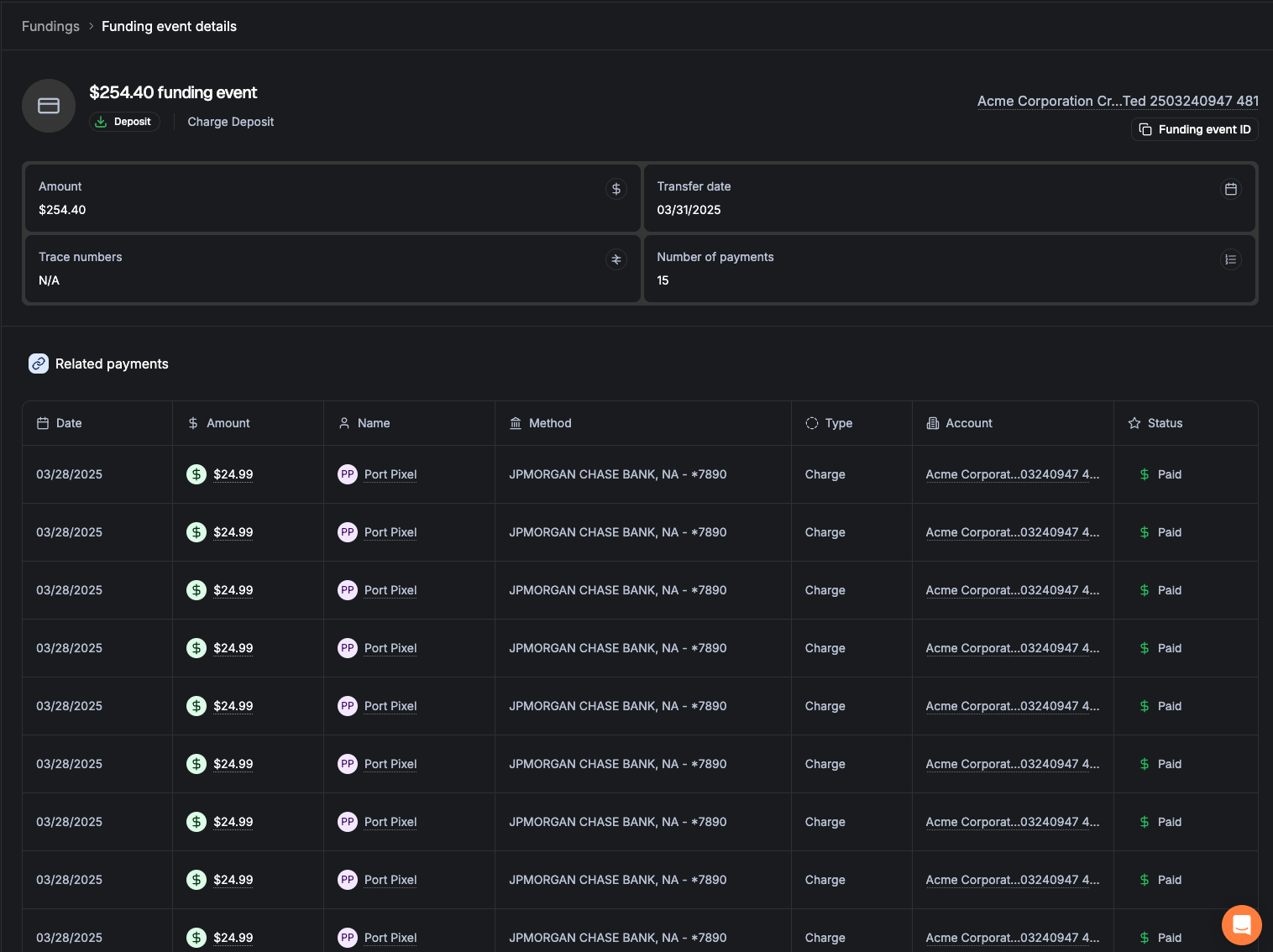The height and width of the screenshot is (952, 1273).
Task: Click the bank icon in Method column header
Action: pos(516,423)
